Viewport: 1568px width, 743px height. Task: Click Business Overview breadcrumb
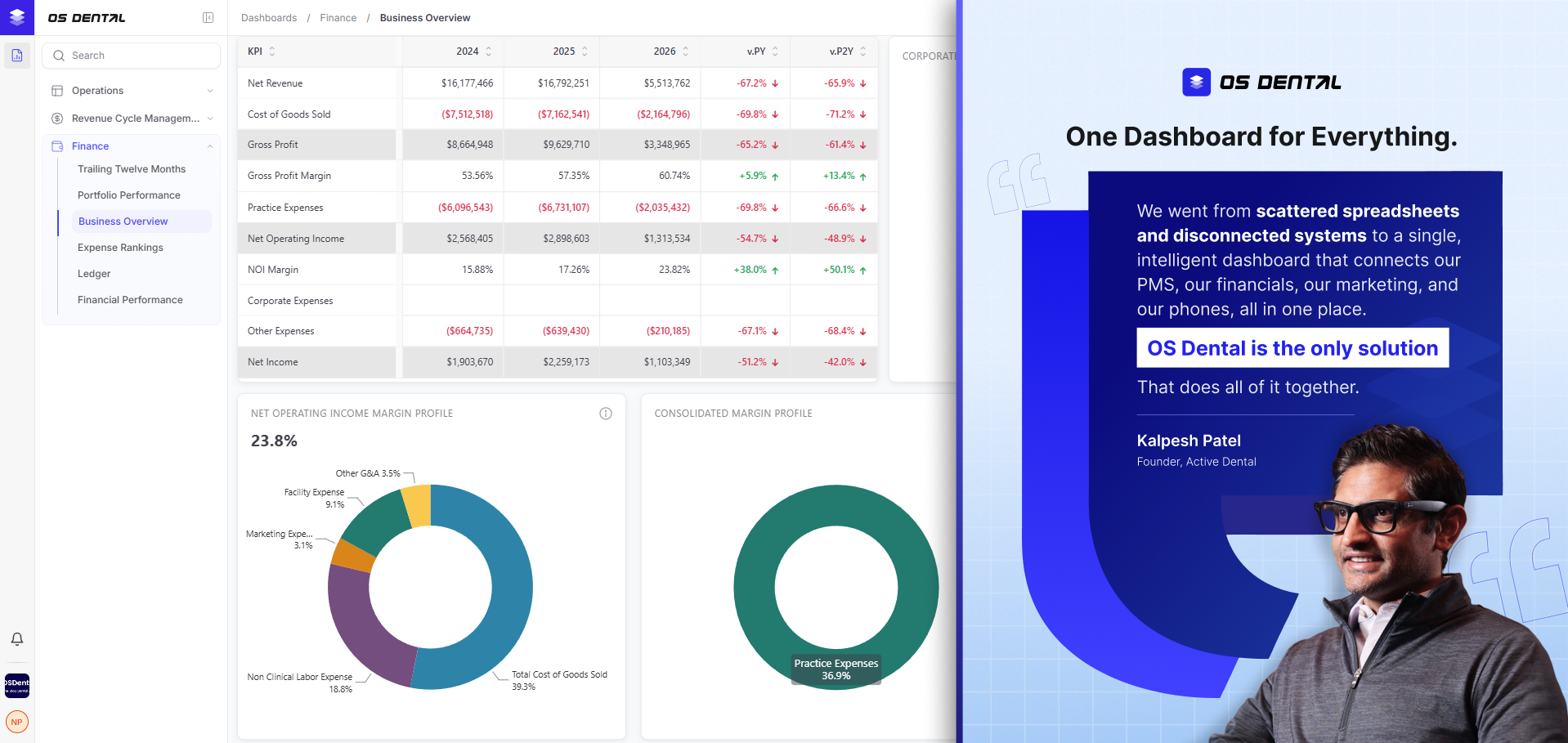pyautogui.click(x=425, y=18)
